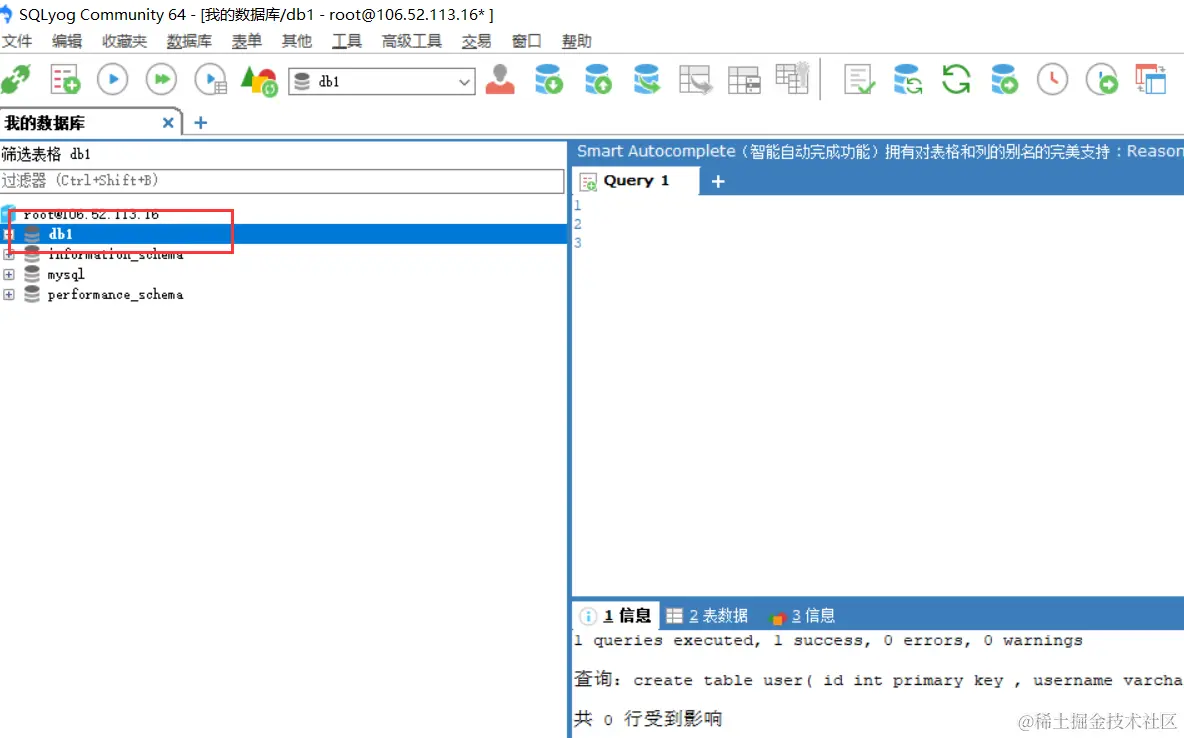Screen dimensions: 1184x738
Task: Run the query with single play icon
Action: click(113, 79)
